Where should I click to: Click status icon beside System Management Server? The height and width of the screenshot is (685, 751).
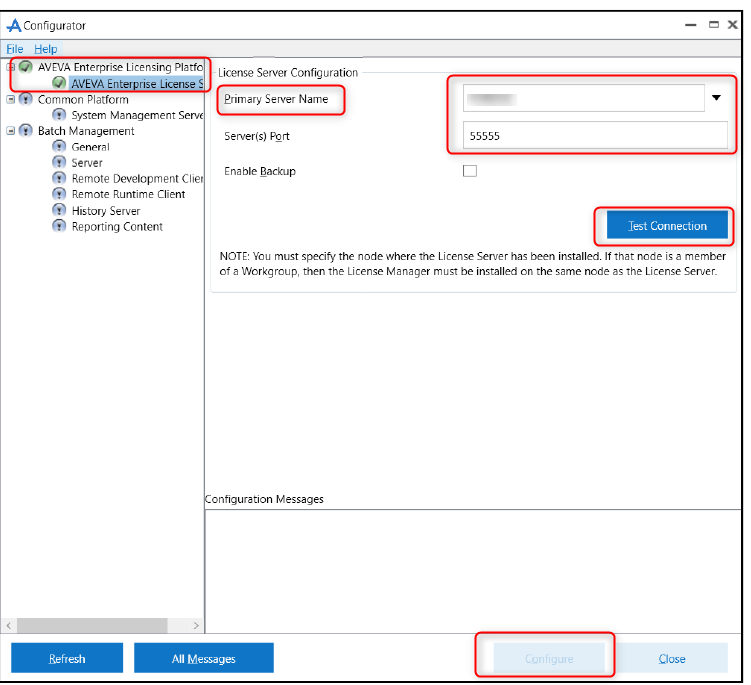[59, 115]
